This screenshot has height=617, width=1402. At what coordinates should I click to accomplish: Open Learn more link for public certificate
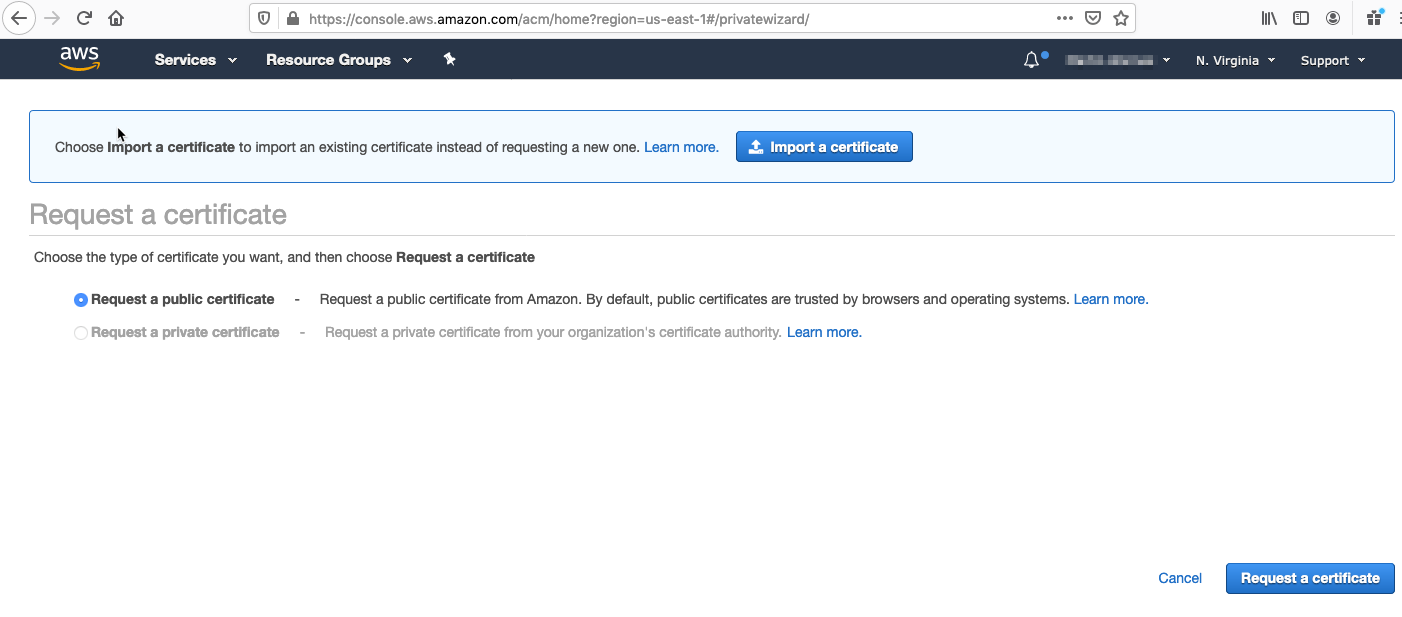pos(1111,299)
